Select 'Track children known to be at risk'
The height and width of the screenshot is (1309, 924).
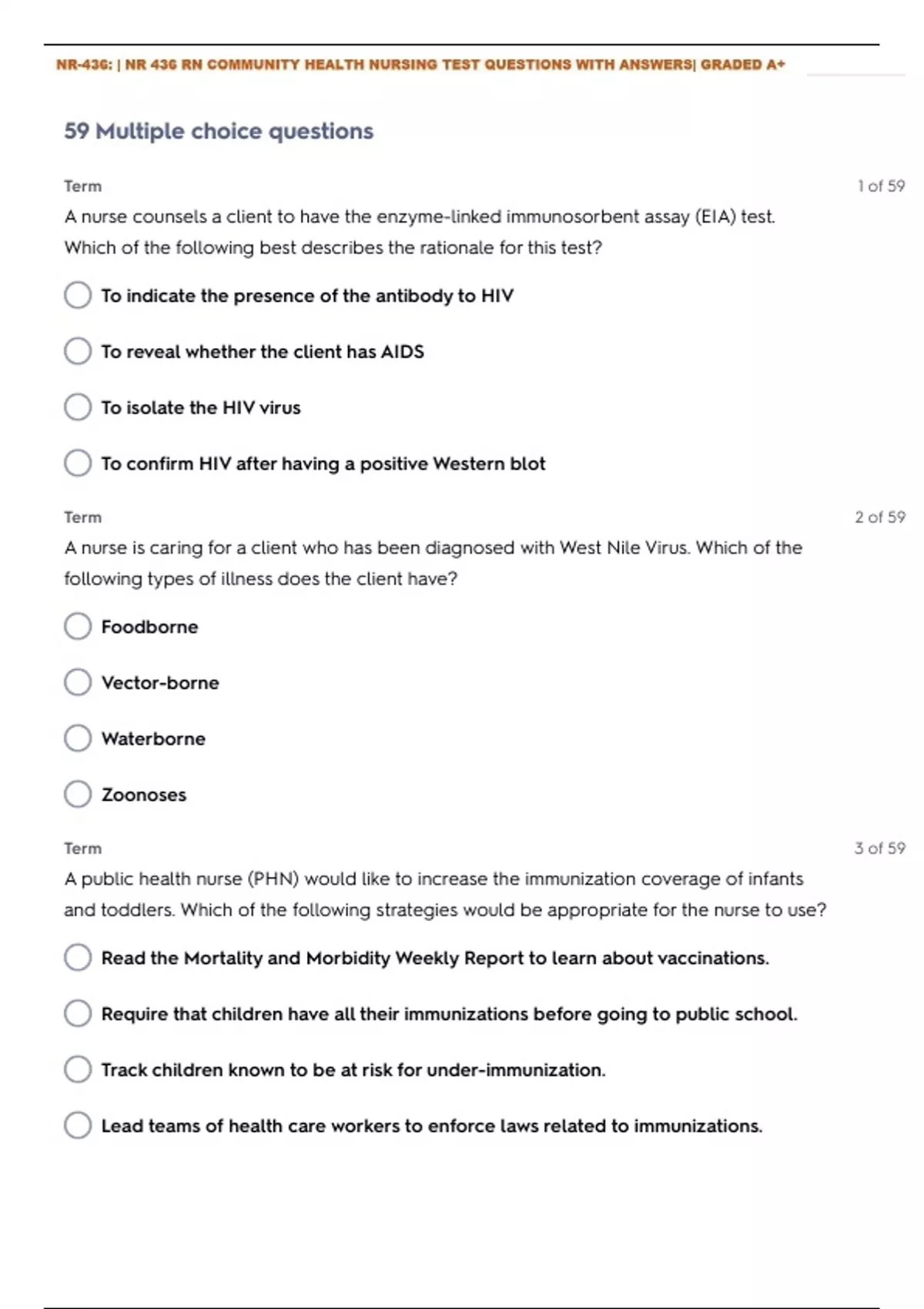[x=78, y=1070]
